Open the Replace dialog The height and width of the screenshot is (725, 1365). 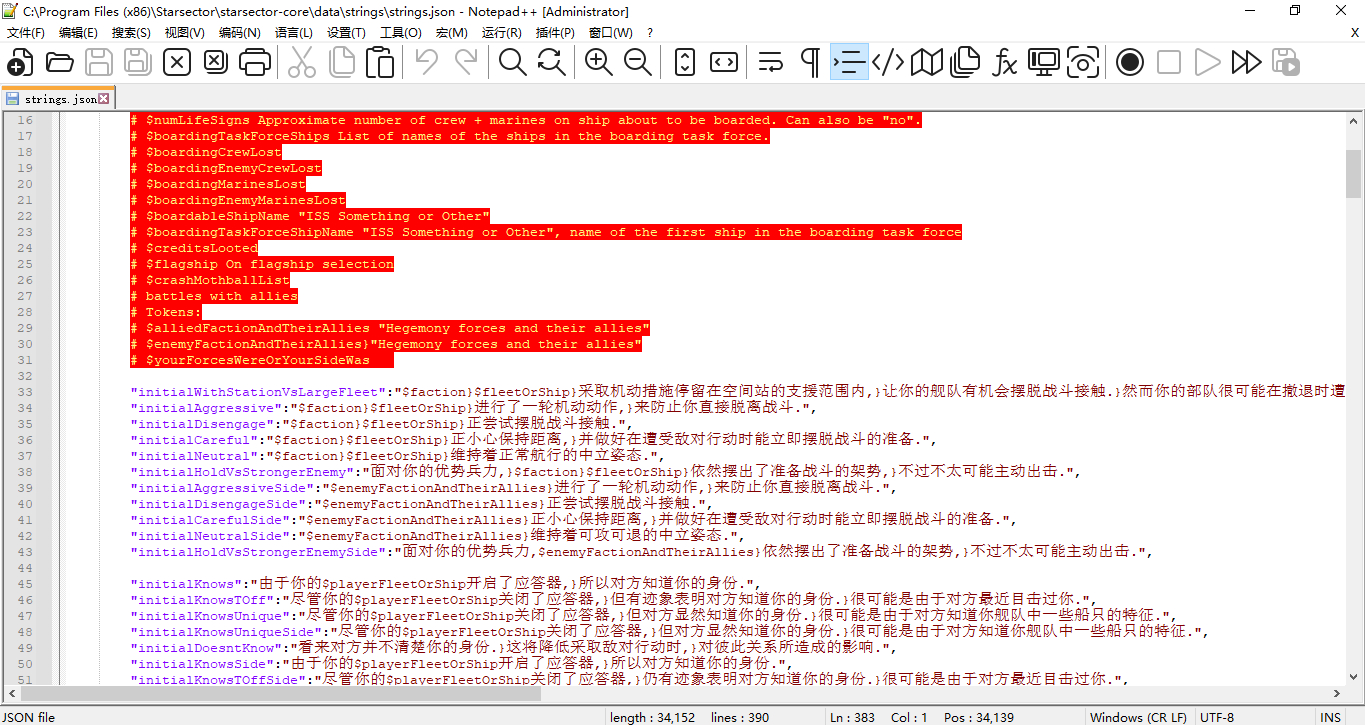[x=548, y=61]
